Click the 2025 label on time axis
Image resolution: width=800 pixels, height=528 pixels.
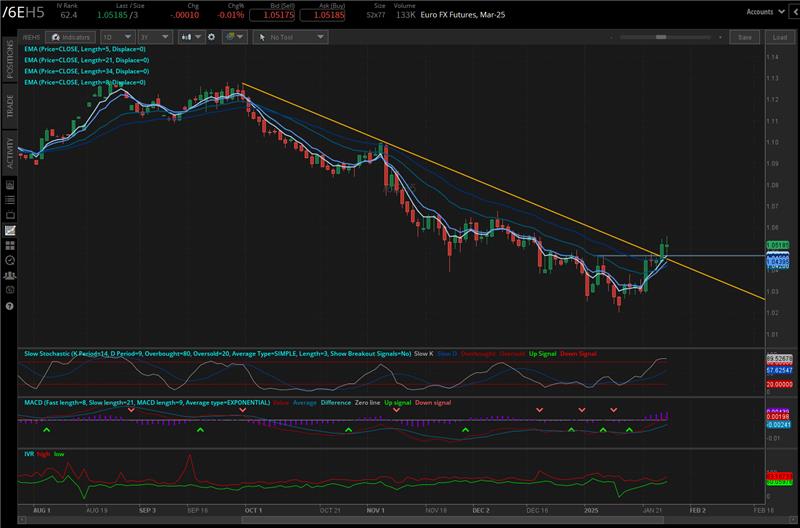pyautogui.click(x=591, y=510)
